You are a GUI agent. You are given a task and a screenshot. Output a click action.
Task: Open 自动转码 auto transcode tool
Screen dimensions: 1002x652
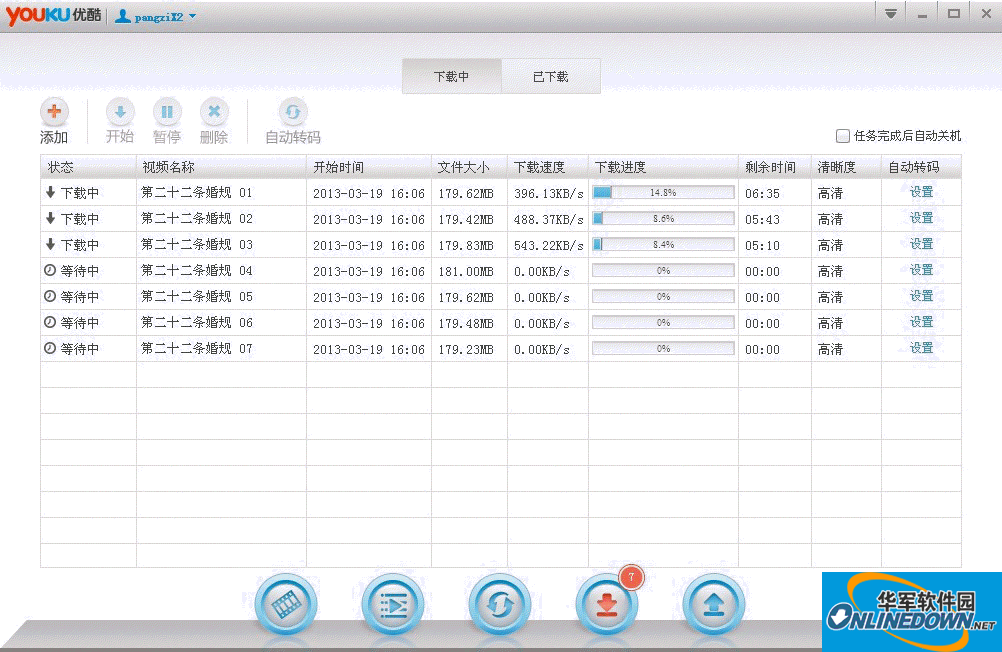(x=292, y=113)
